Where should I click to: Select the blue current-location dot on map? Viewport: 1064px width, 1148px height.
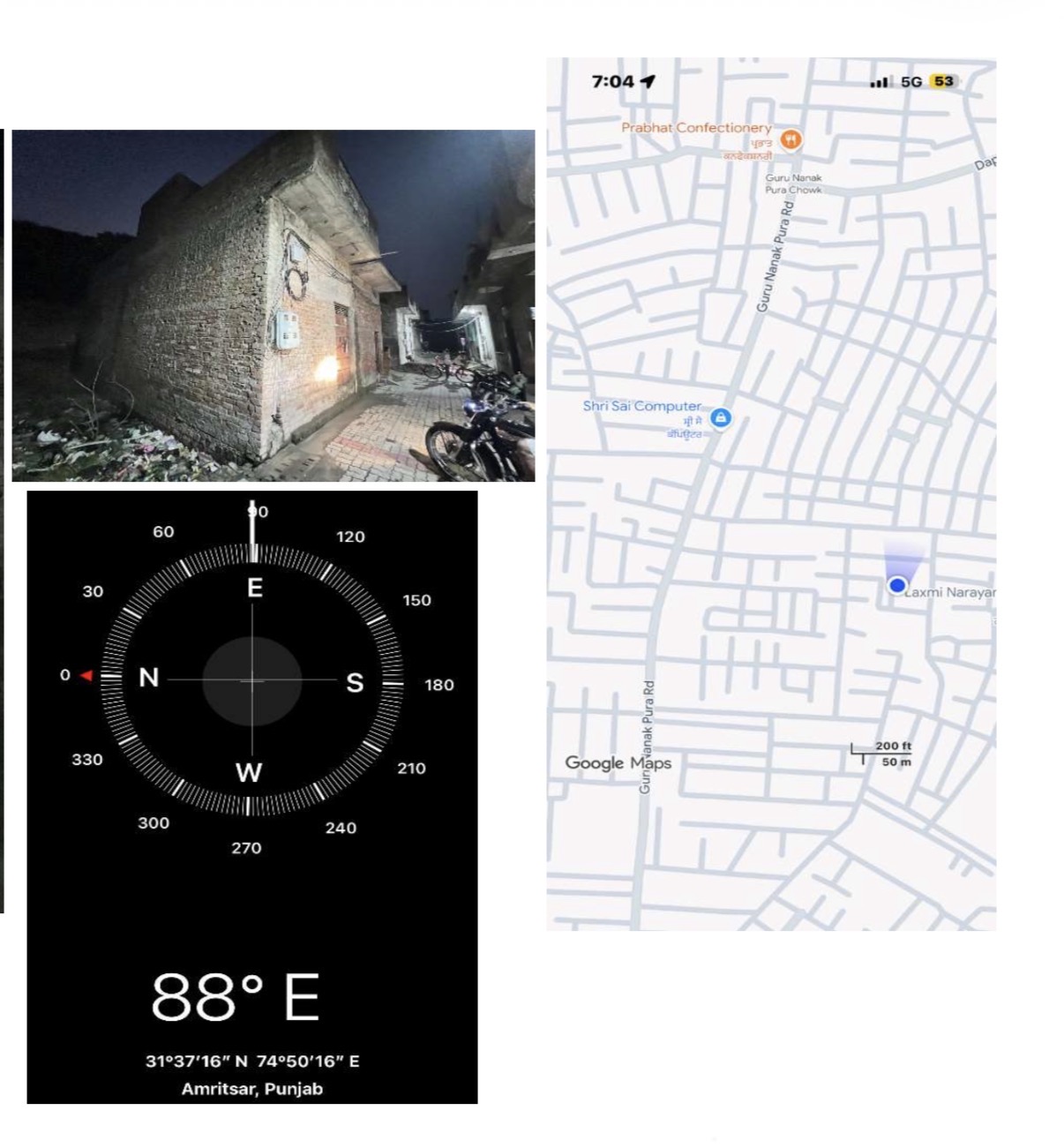pyautogui.click(x=897, y=584)
